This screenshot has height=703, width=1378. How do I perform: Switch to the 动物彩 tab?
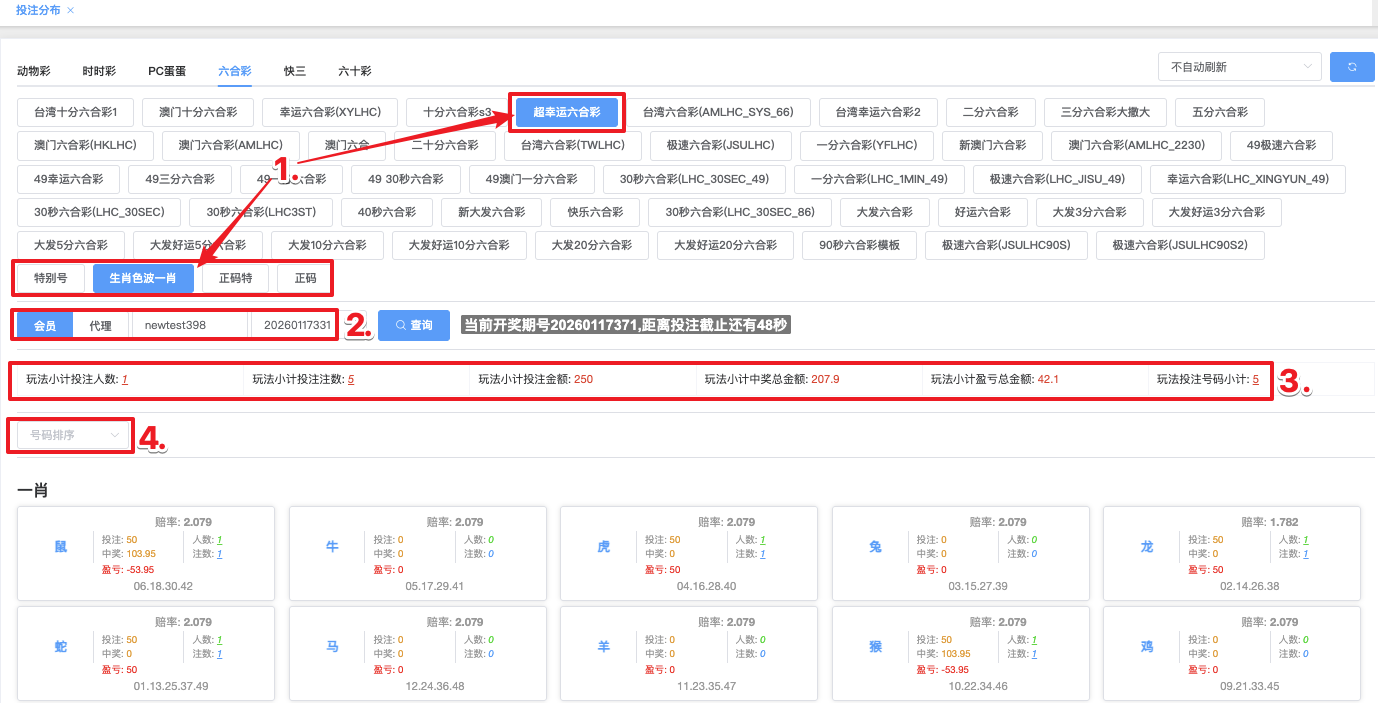34,71
